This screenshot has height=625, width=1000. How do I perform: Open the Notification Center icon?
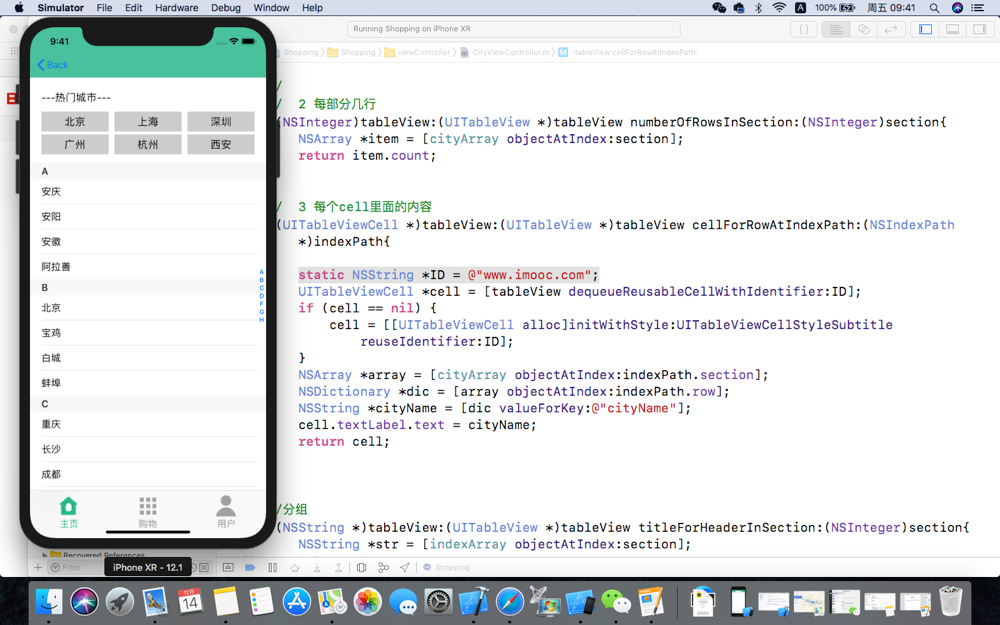pyautogui.click(x=978, y=8)
